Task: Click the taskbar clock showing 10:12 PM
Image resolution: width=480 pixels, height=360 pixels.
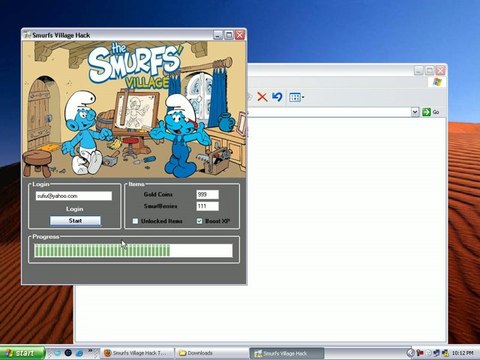Action: [463, 353]
